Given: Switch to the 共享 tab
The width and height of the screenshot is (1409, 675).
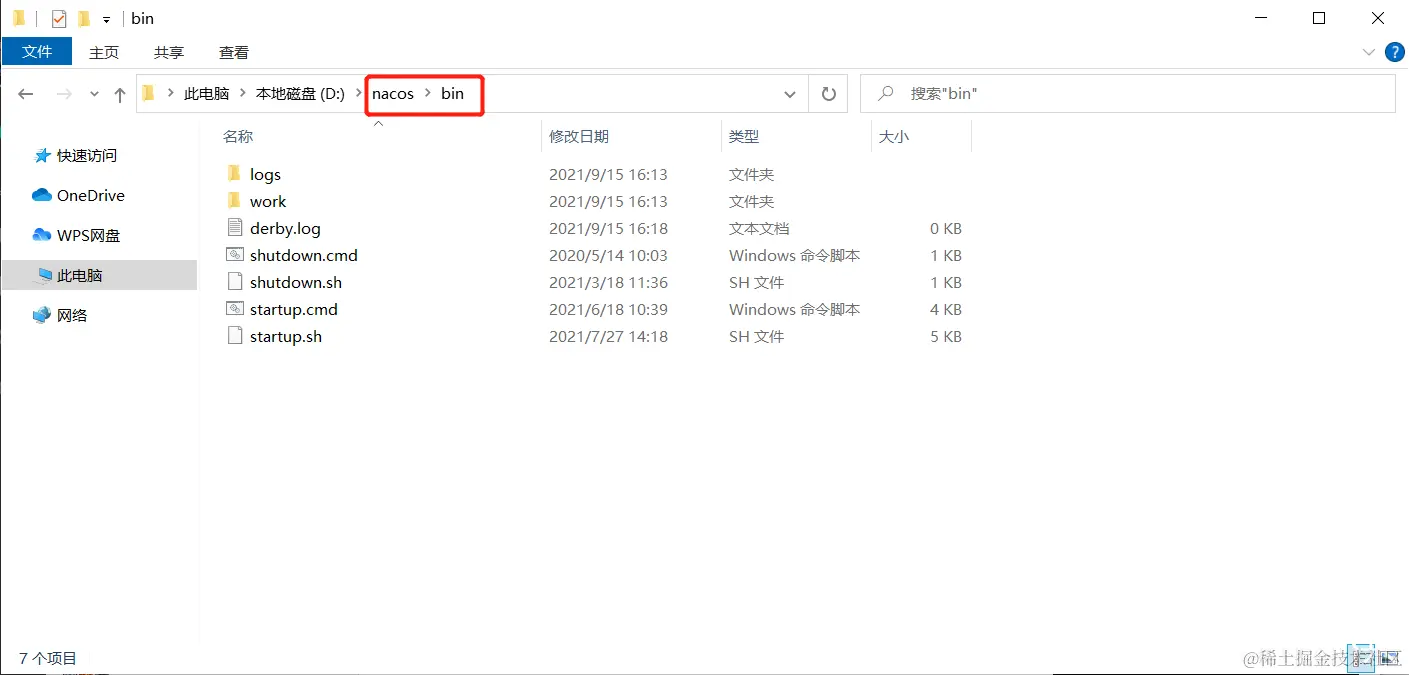Looking at the screenshot, I should point(167,52).
